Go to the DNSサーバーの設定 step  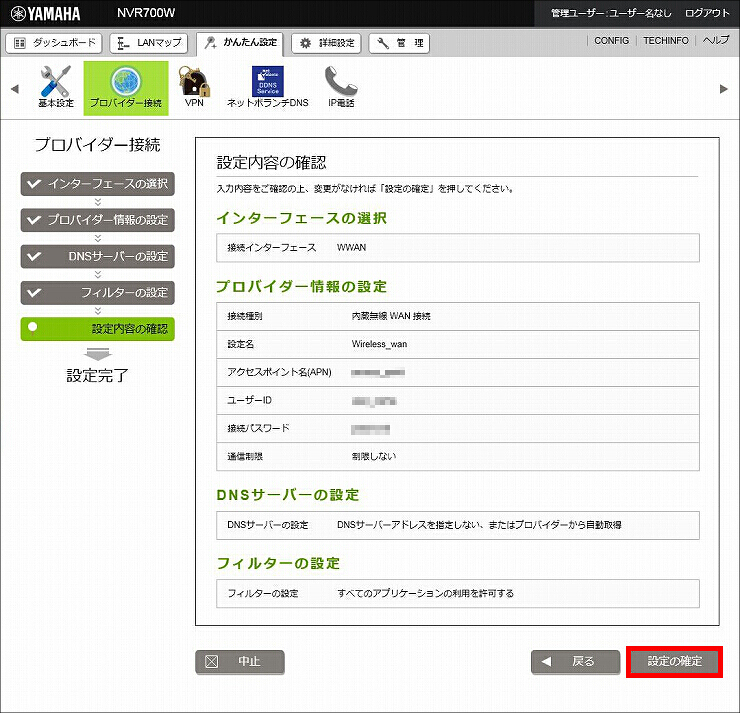(x=98, y=256)
